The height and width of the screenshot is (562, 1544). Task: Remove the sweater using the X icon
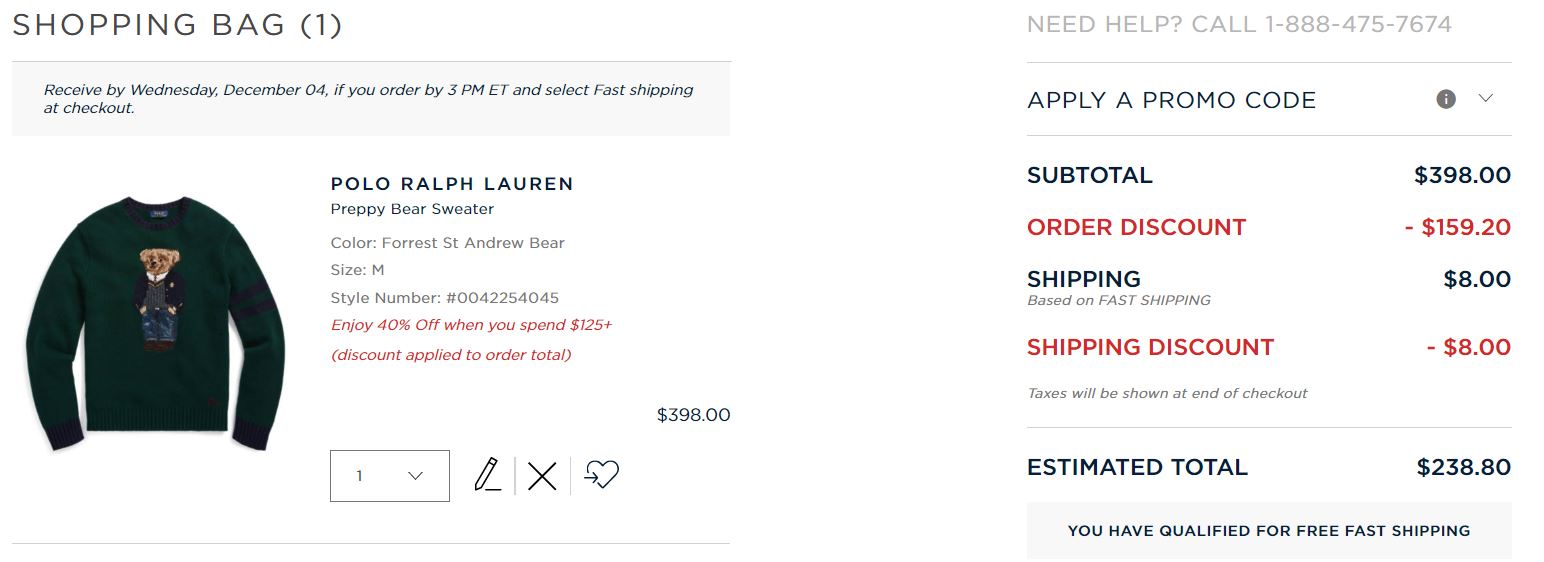pyautogui.click(x=542, y=476)
